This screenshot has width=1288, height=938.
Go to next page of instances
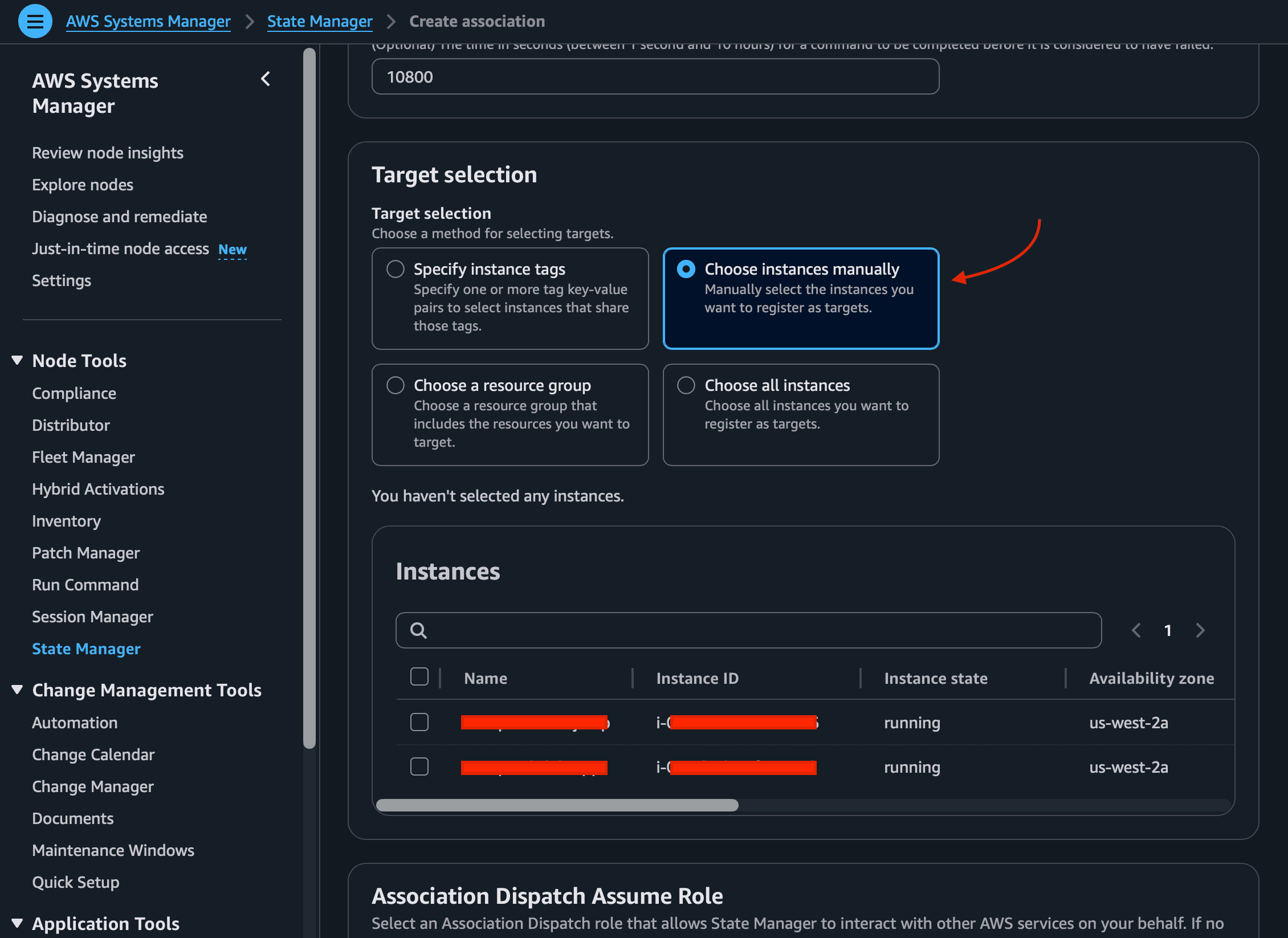[x=1200, y=630]
